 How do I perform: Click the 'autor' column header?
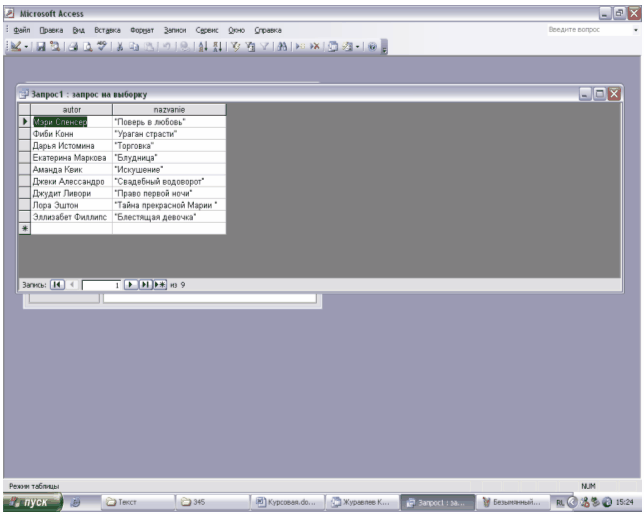[71, 109]
